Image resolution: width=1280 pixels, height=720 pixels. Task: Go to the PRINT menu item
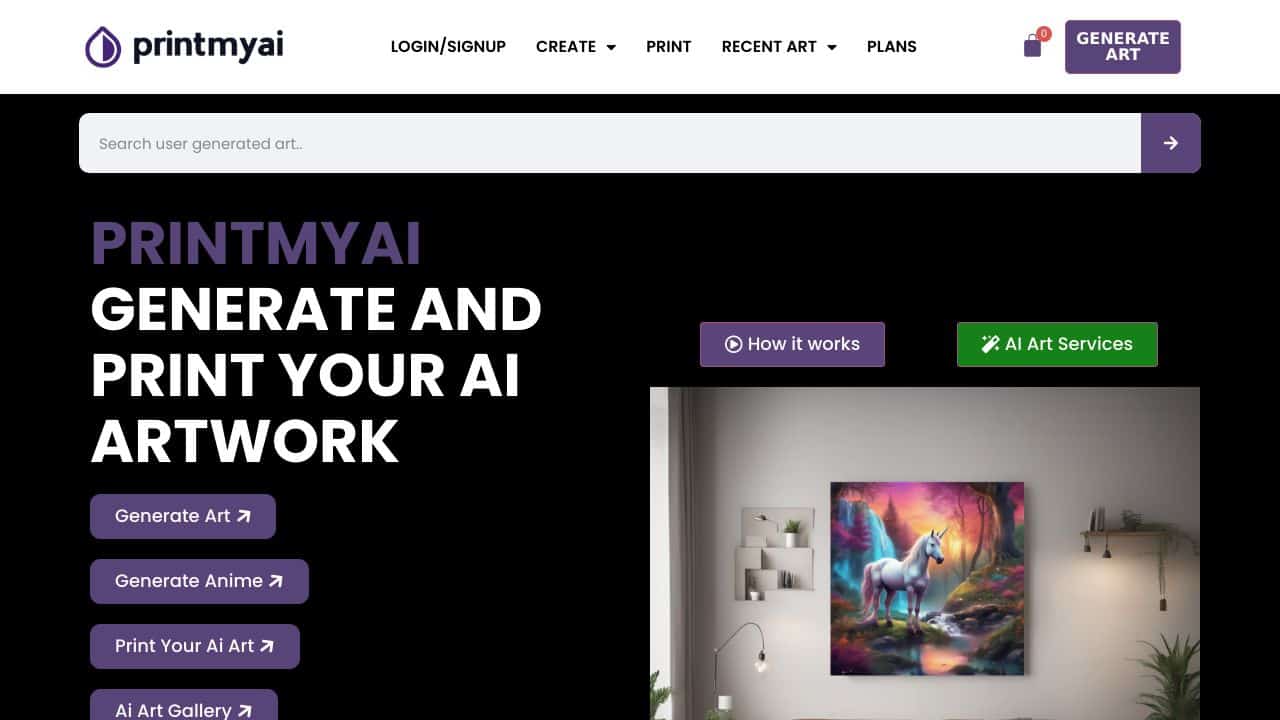669,47
